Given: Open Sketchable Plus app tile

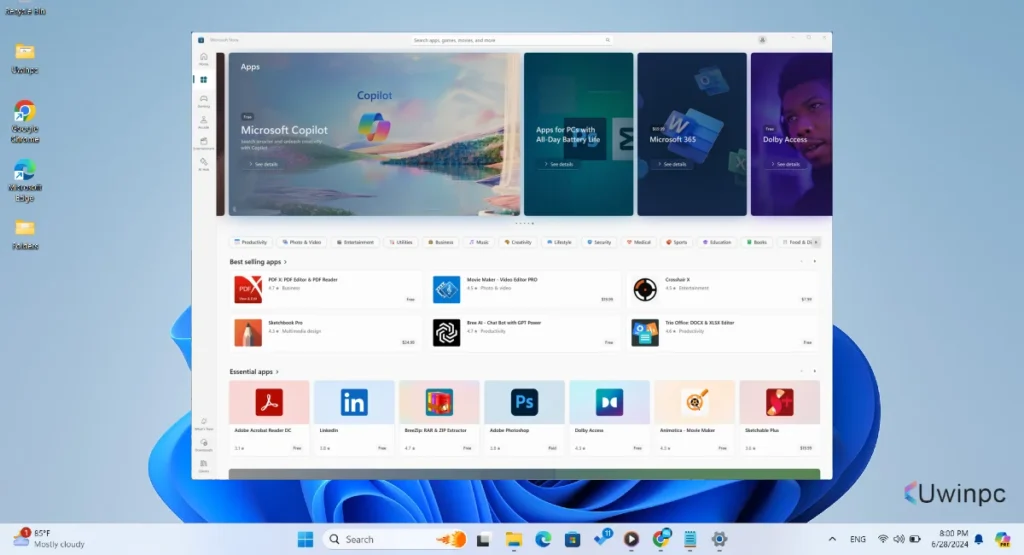Looking at the screenshot, I should pos(780,417).
